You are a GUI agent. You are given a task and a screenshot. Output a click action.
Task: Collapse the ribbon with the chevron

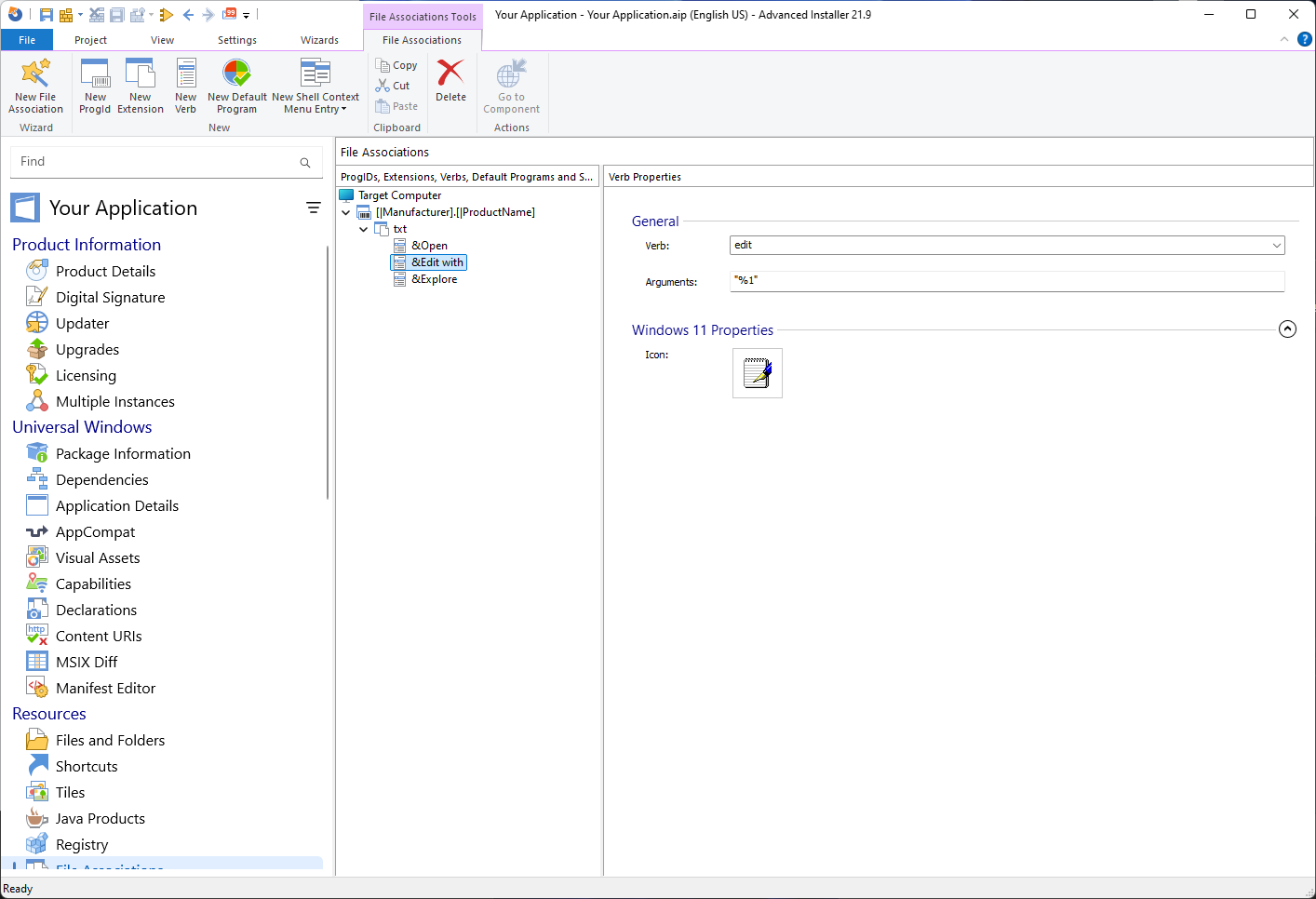[1284, 39]
